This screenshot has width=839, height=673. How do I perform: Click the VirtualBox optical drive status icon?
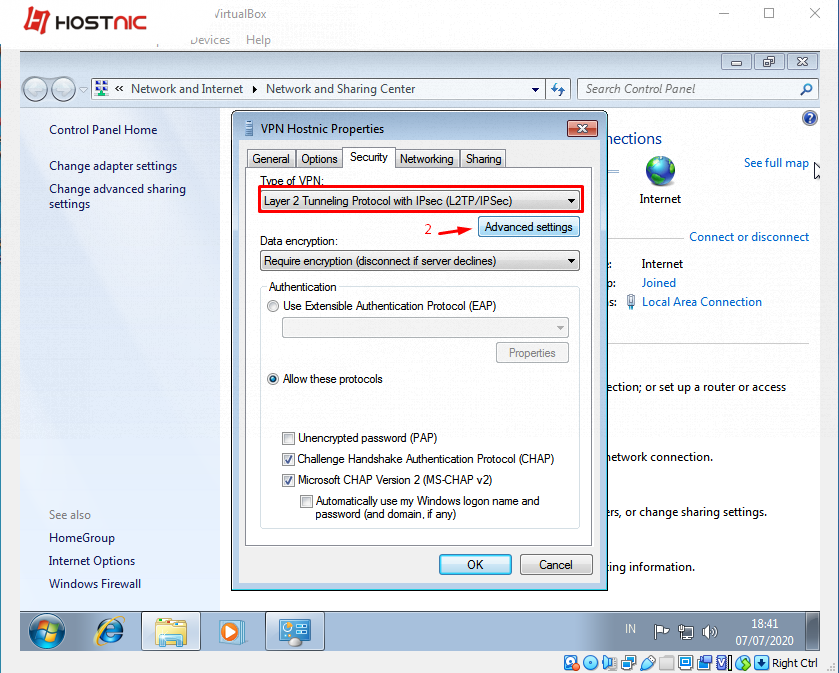589,662
